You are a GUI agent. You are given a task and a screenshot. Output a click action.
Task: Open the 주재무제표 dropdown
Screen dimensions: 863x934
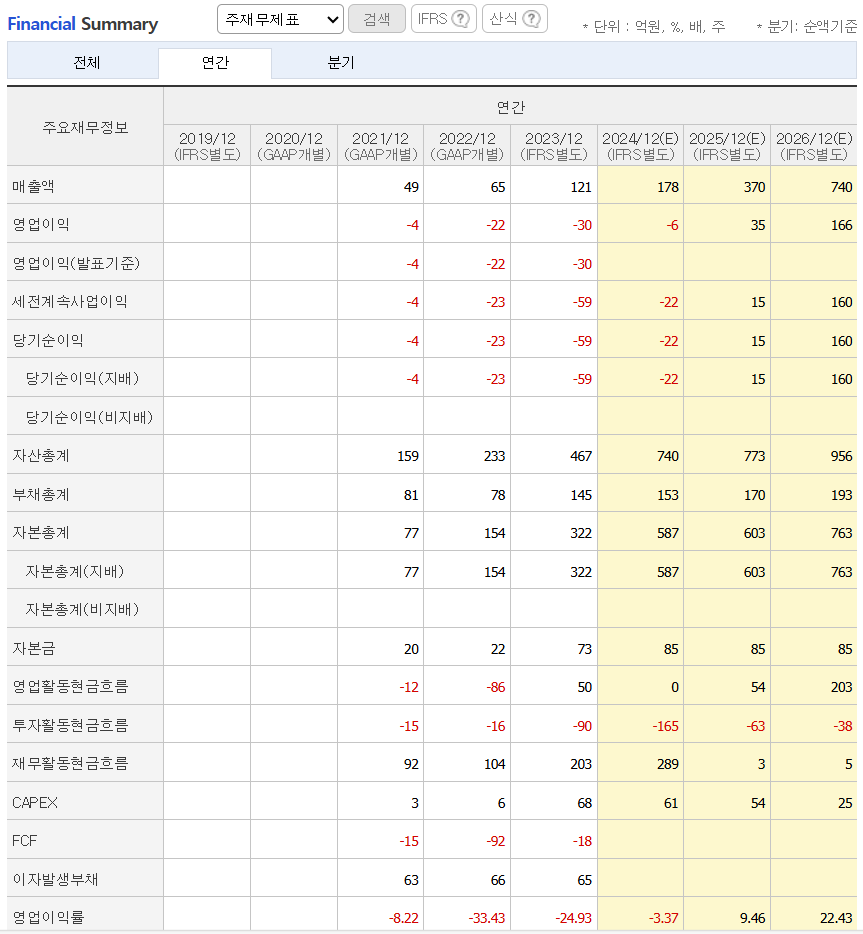pos(280,19)
